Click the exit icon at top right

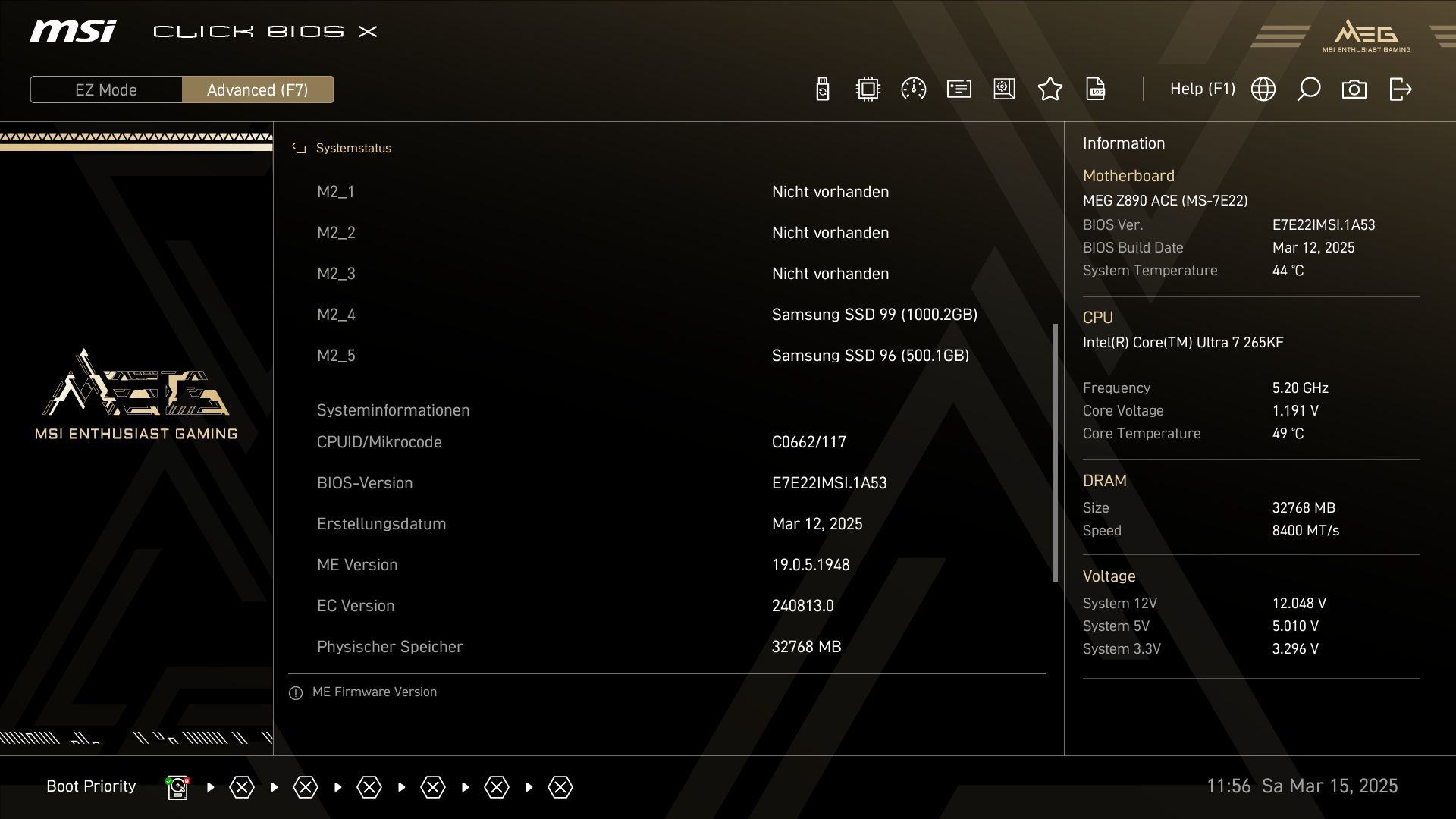tap(1400, 89)
